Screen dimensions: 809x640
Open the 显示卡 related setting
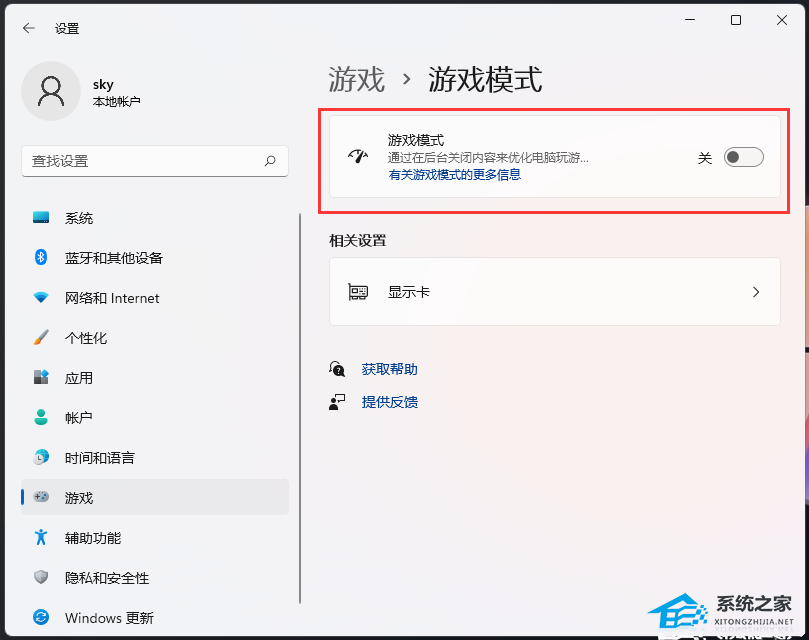click(x=555, y=292)
